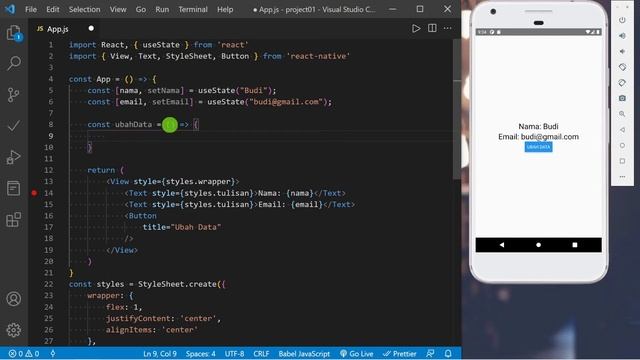
Task: Click the emulator volume down icon
Action: (622, 51)
